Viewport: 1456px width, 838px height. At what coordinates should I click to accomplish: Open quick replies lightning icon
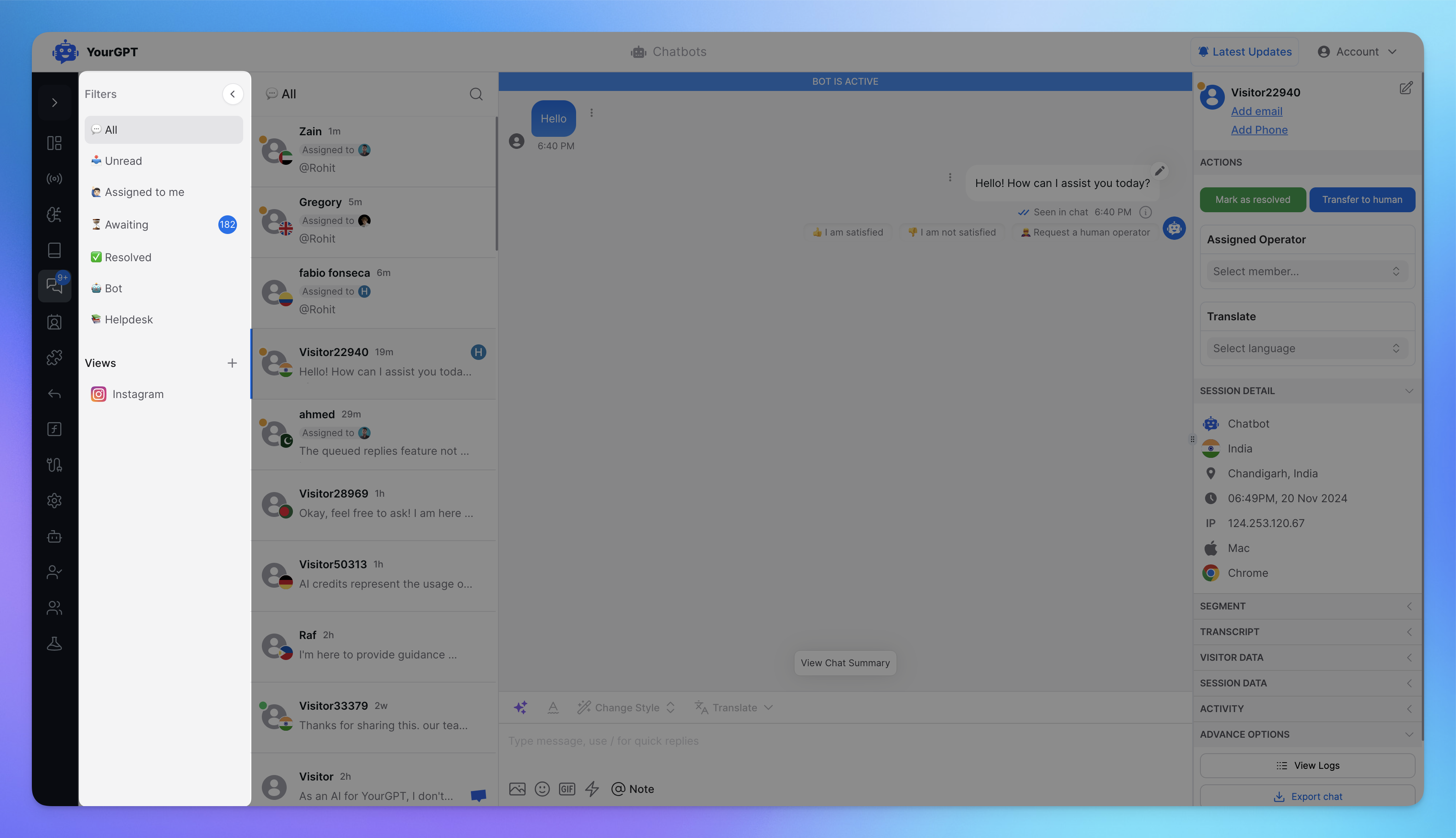592,789
